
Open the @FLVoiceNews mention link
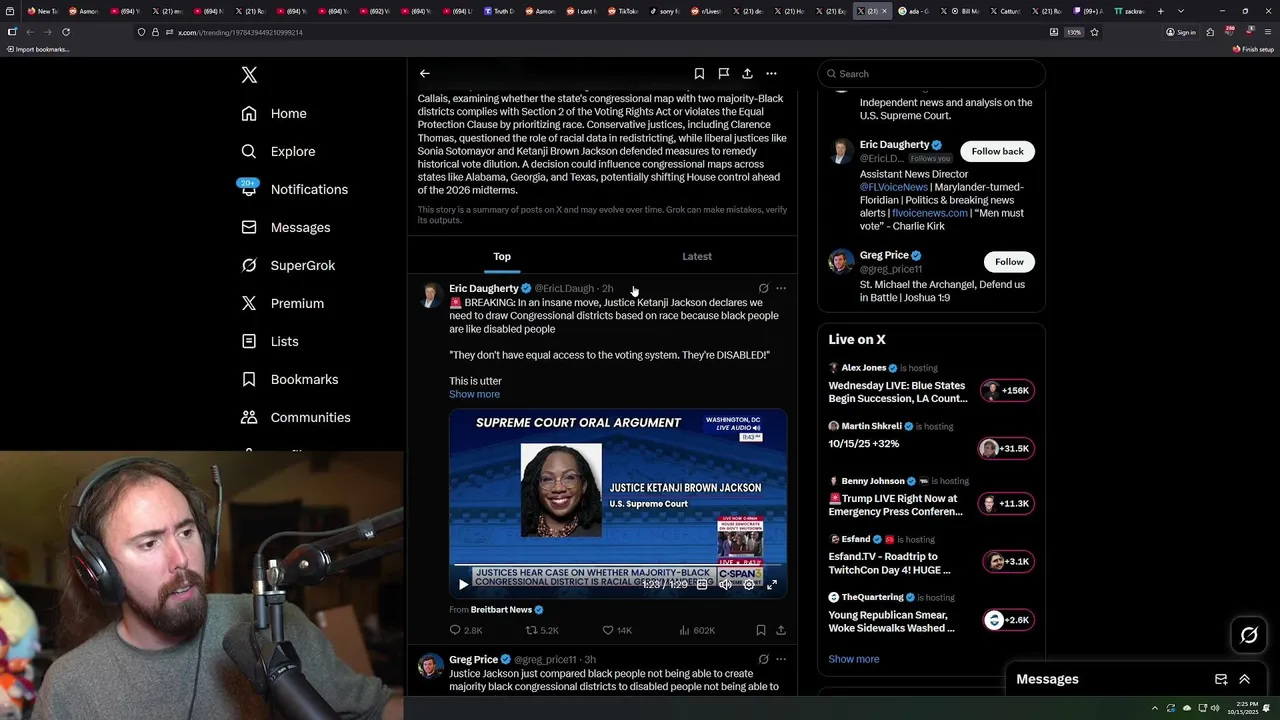pos(893,187)
